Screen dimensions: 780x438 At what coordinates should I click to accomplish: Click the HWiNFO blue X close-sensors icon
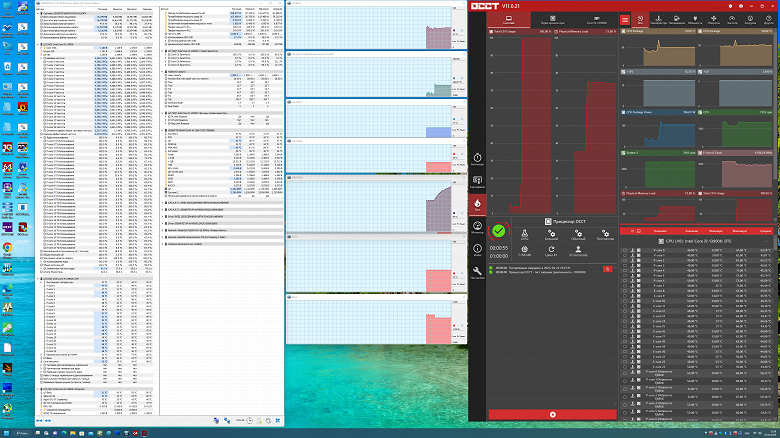click(x=278, y=421)
